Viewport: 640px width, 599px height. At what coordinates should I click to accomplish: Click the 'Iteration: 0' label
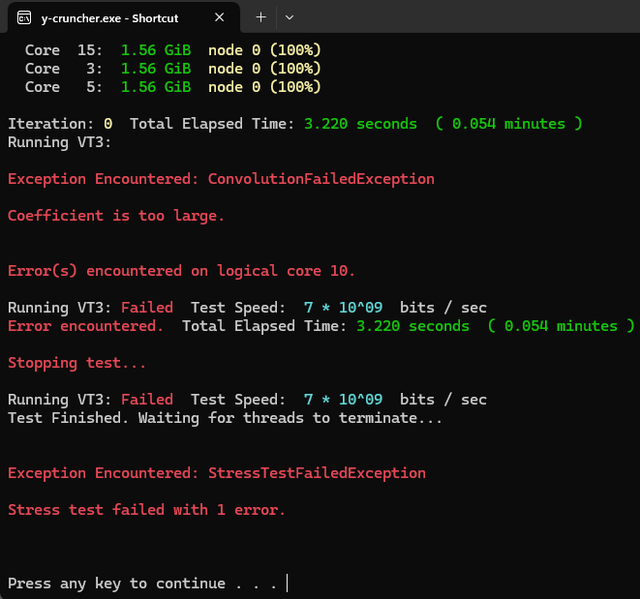pos(60,124)
